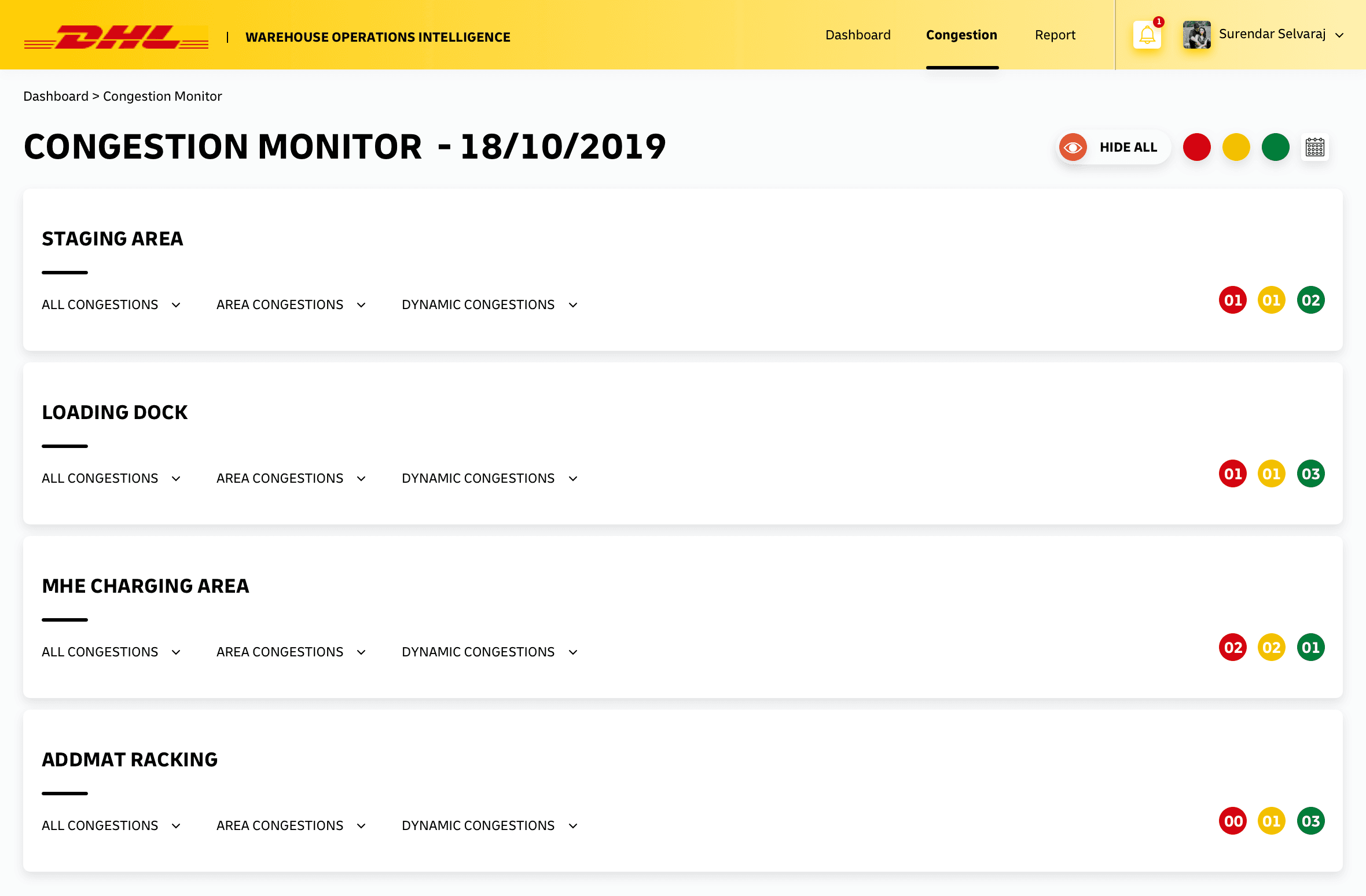
Task: Open the calendar date picker icon
Action: pos(1314,147)
